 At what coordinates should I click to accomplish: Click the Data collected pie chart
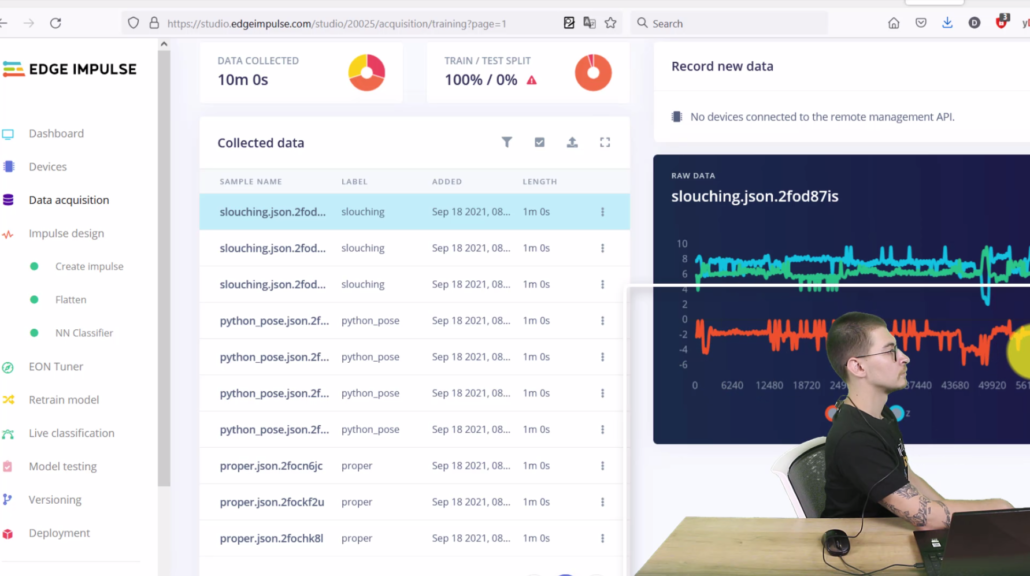366,72
